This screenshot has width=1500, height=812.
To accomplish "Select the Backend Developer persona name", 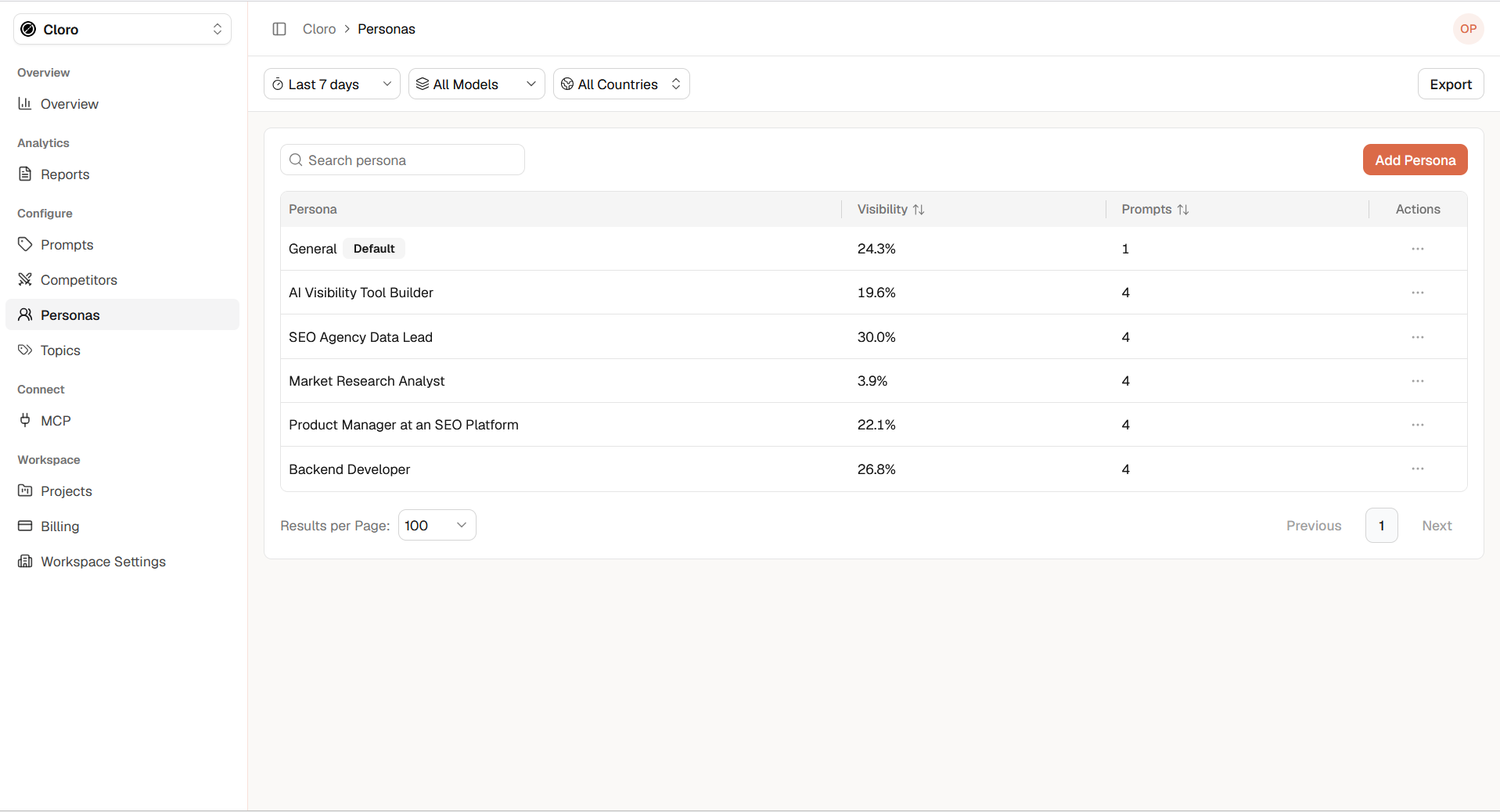I will click(x=349, y=469).
